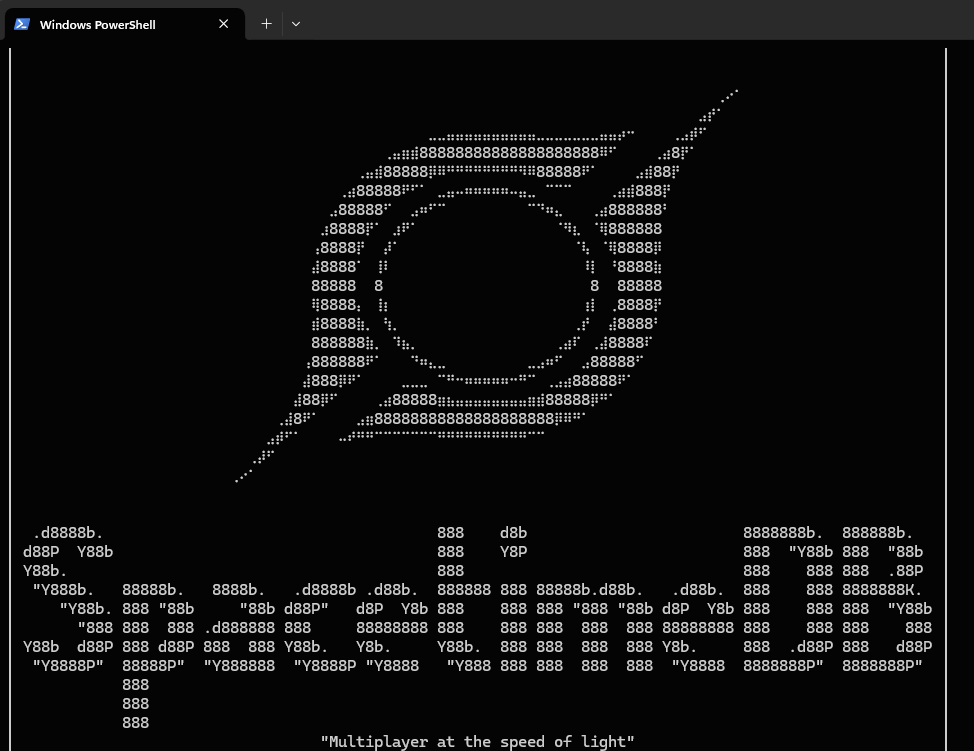
Task: Click the right 8 inside the ring
Action: pyautogui.click(x=595, y=286)
